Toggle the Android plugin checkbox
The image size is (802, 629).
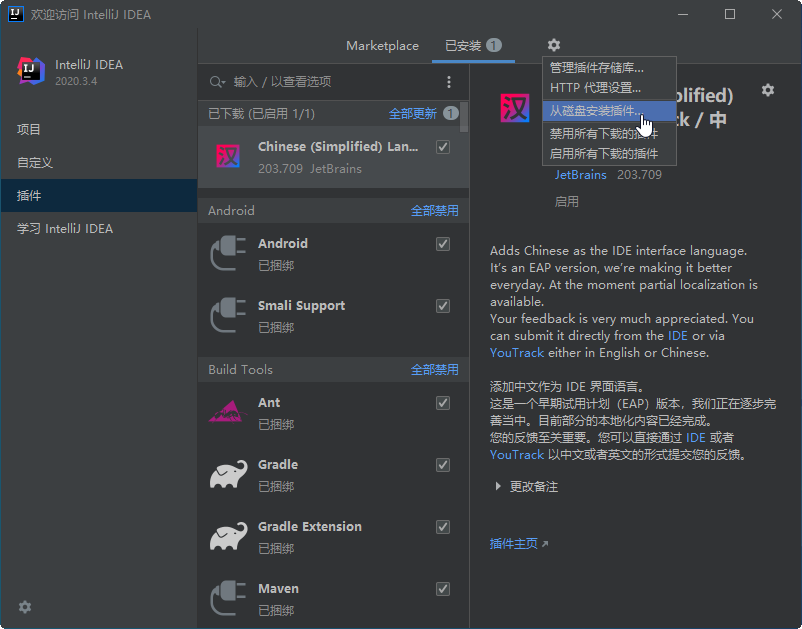click(443, 244)
